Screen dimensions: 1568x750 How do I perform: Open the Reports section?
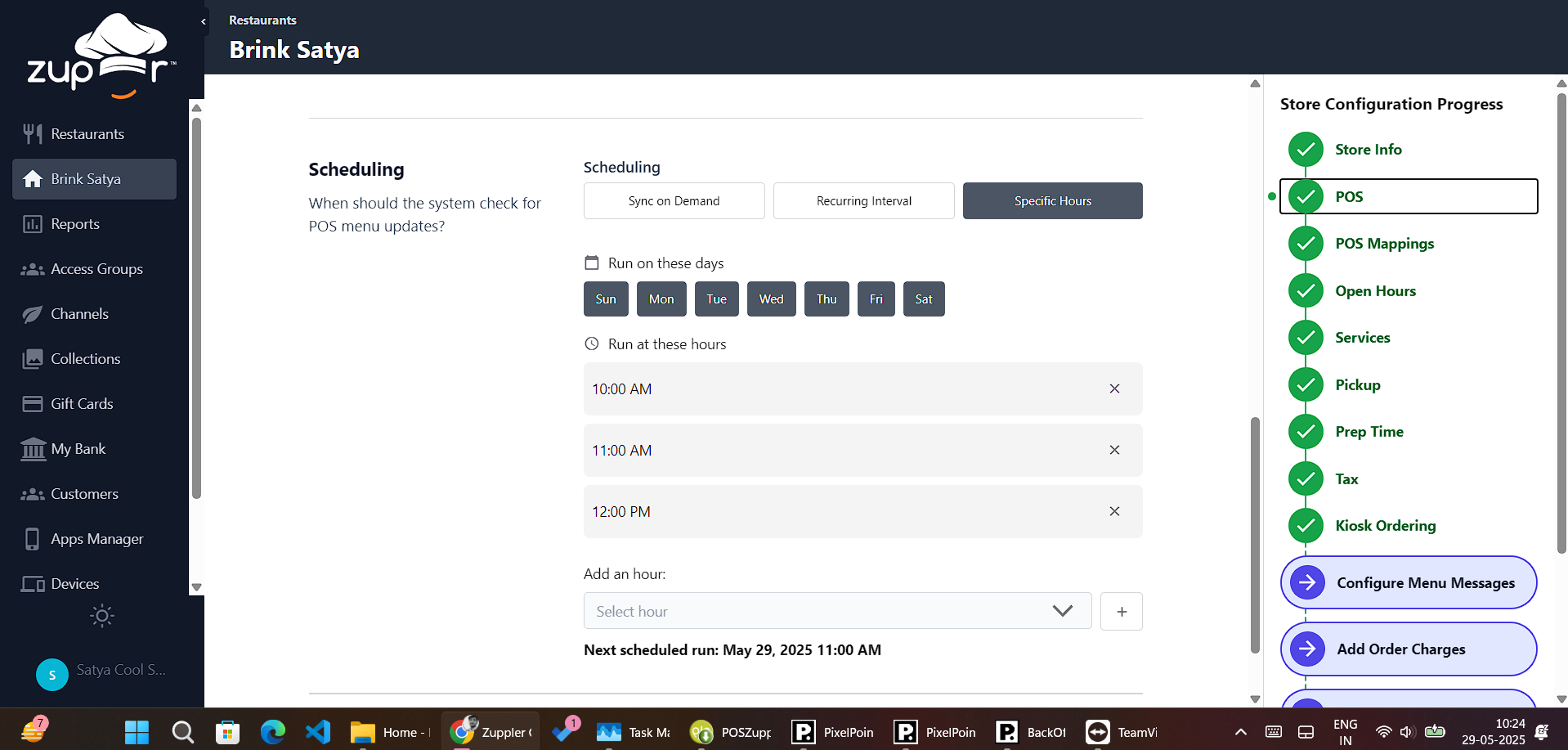pos(94,224)
